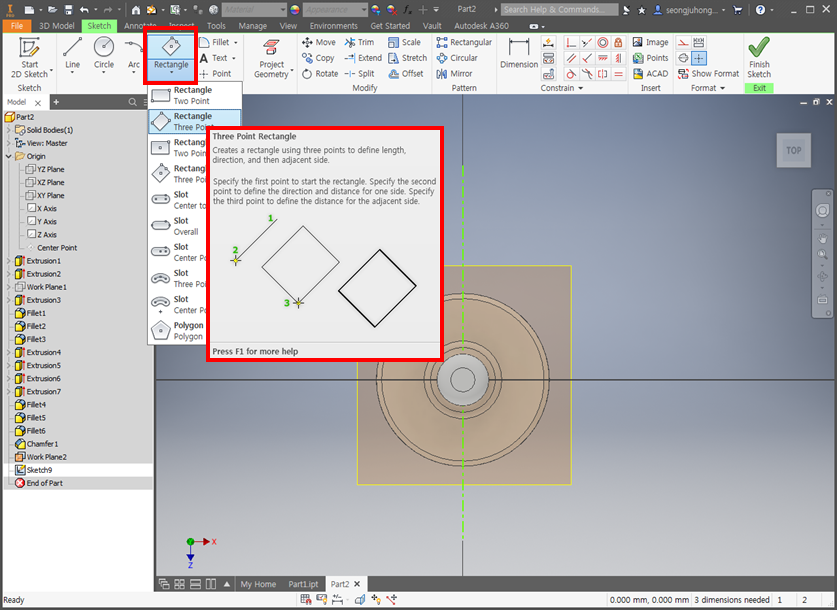The height and width of the screenshot is (610, 837).
Task: Expand the Extrusion1 node
Action: (x=9, y=260)
